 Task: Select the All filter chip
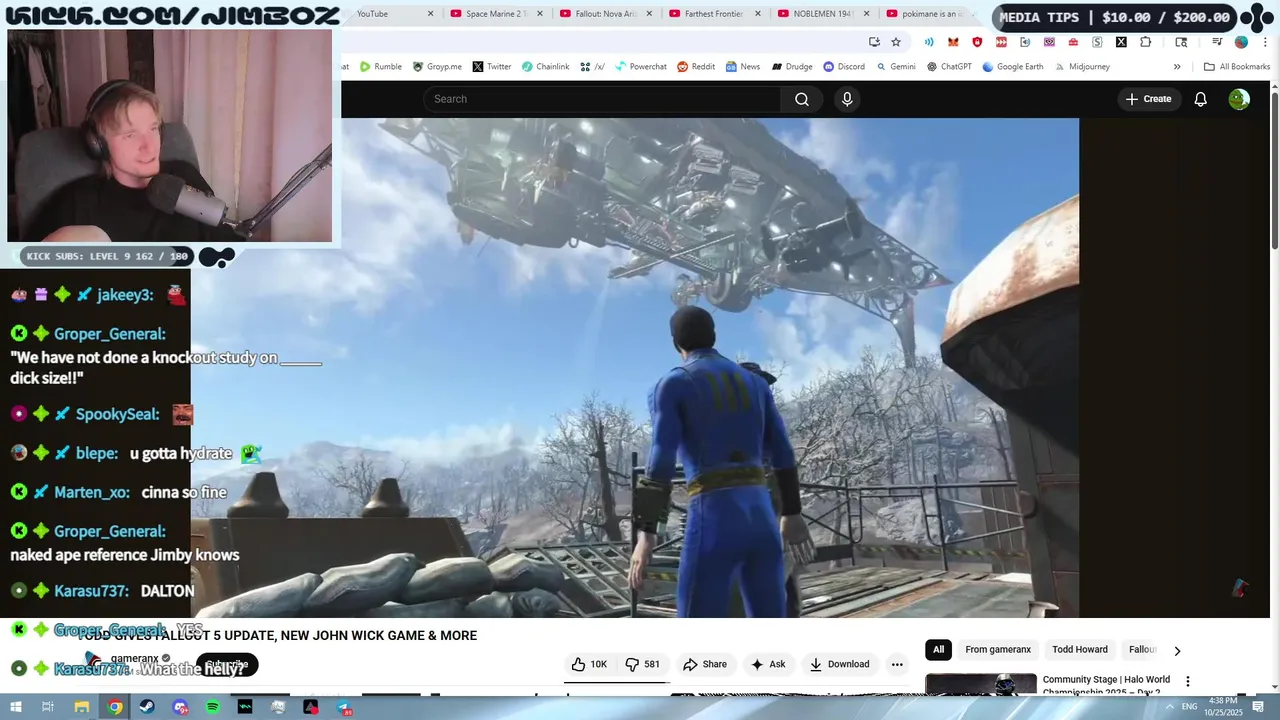pyautogui.click(x=938, y=650)
